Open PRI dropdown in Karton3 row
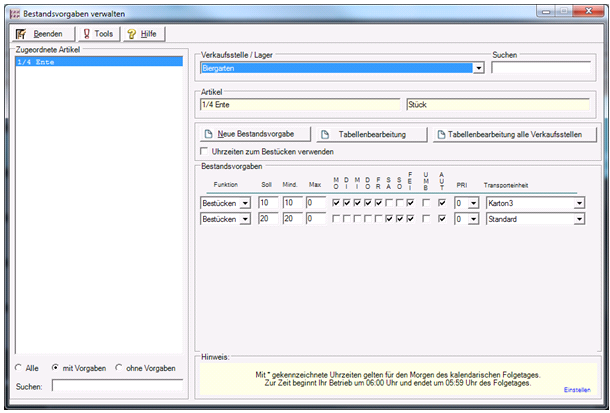The width and height of the screenshot is (610, 413). coord(473,203)
